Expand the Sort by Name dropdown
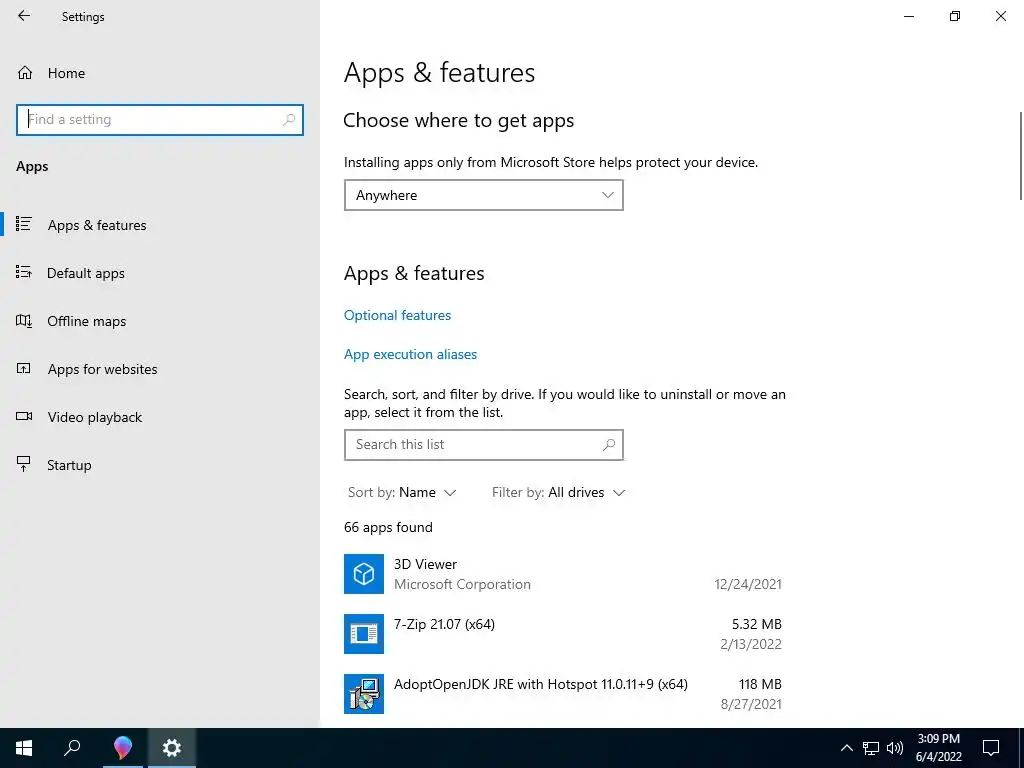This screenshot has width=1024, height=768. (402, 492)
